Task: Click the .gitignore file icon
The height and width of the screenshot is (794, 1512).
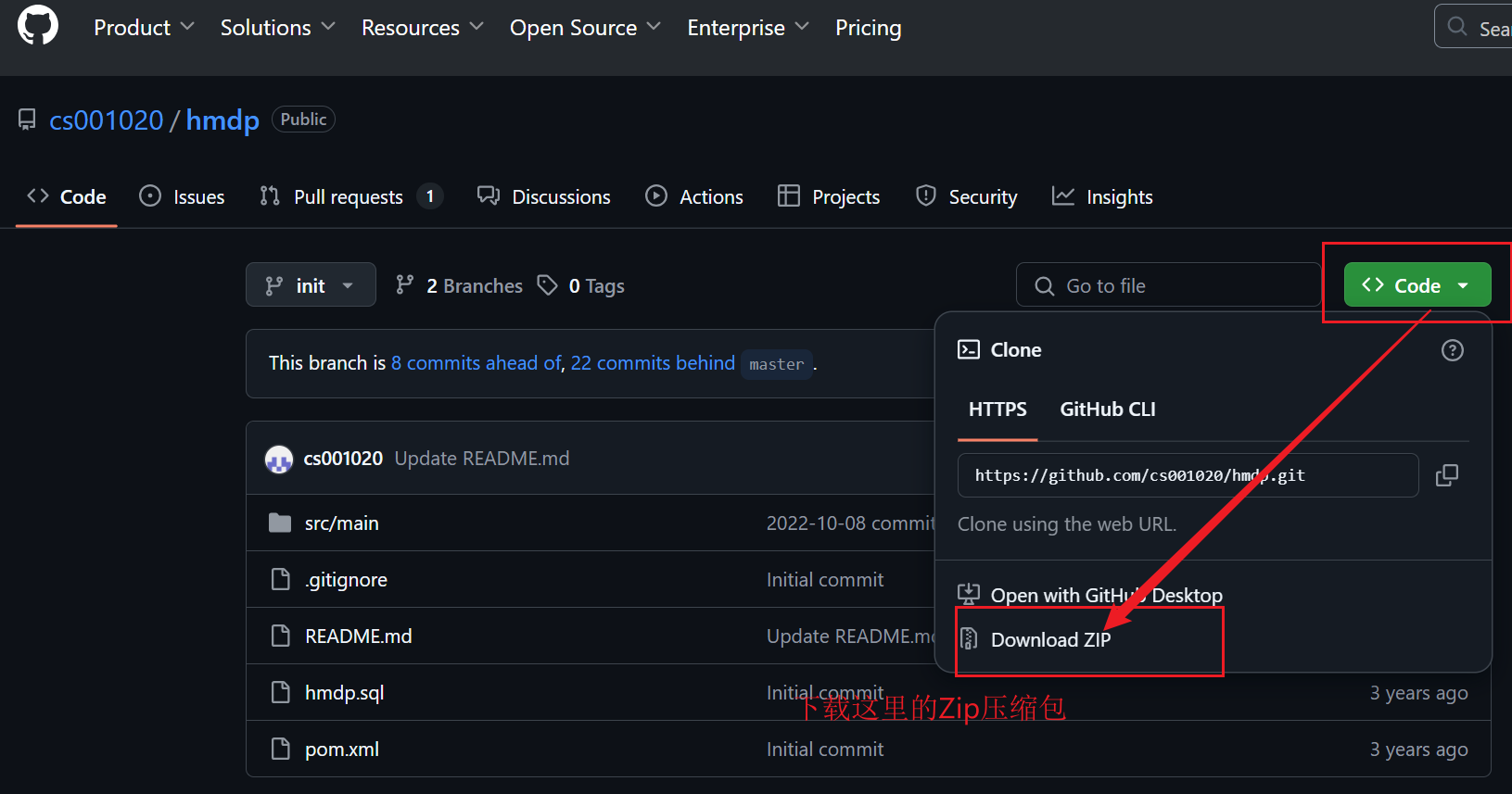Action: coord(280,579)
